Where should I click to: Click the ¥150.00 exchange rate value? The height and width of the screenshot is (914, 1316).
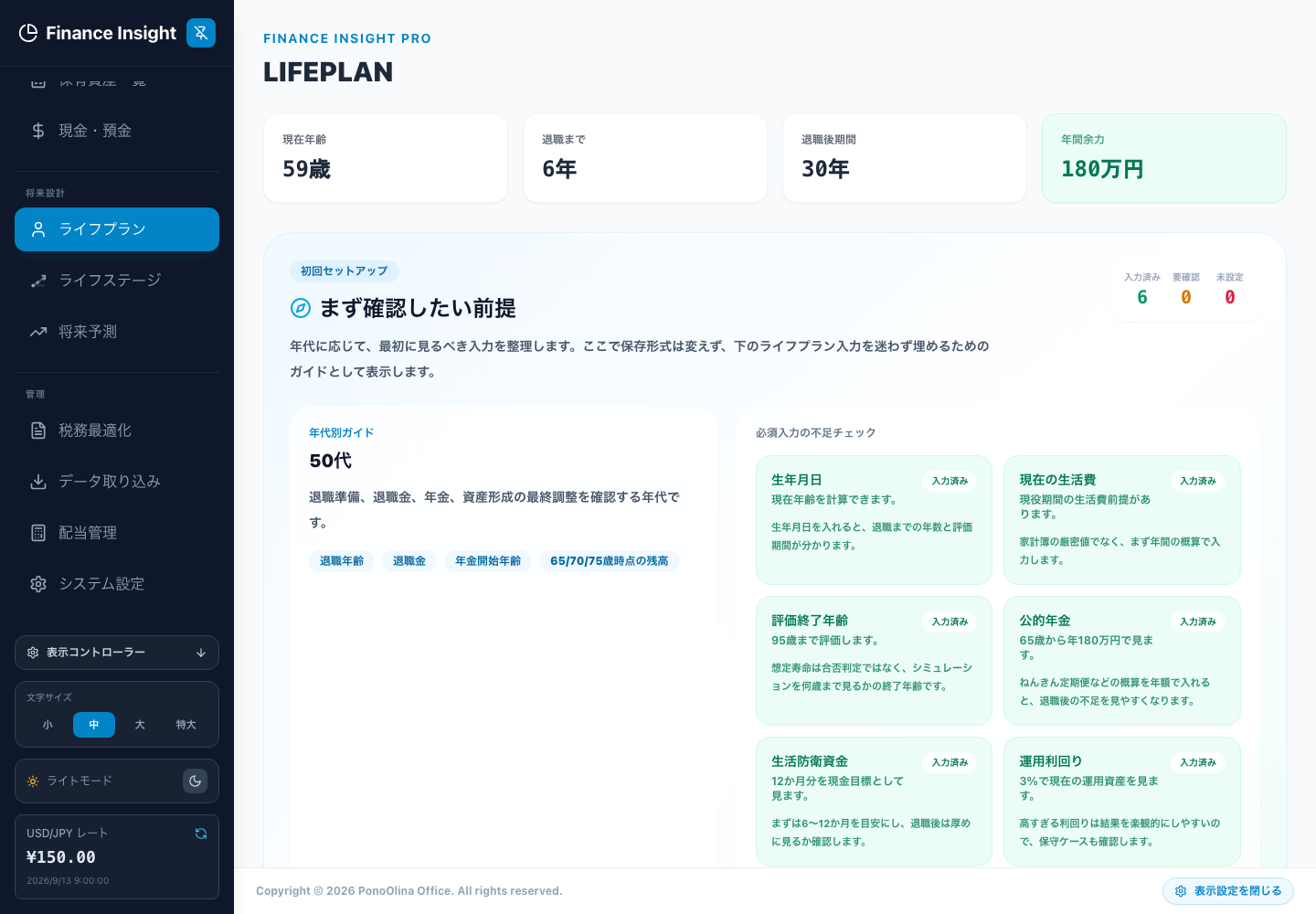[61, 857]
